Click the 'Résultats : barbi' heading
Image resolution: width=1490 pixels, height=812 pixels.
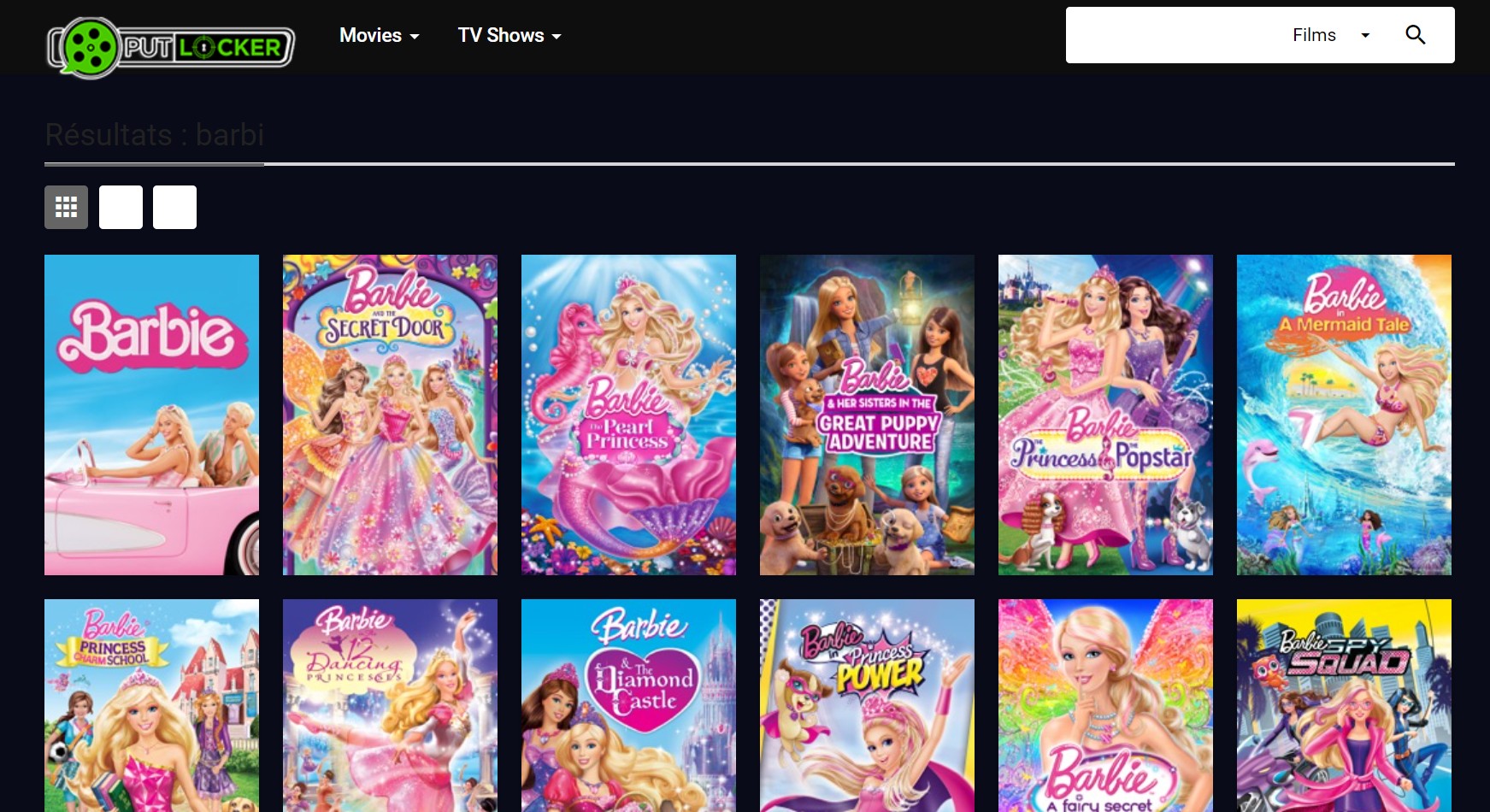click(155, 135)
